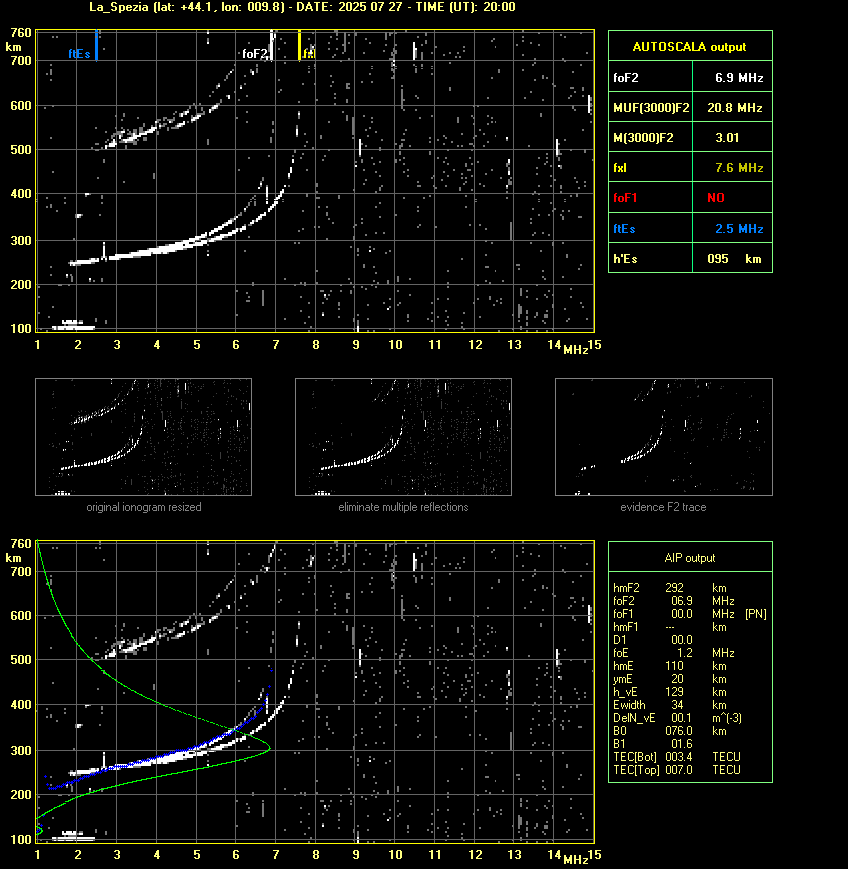Click the AUTOSCALA output header
848x869 pixels.
click(689, 47)
